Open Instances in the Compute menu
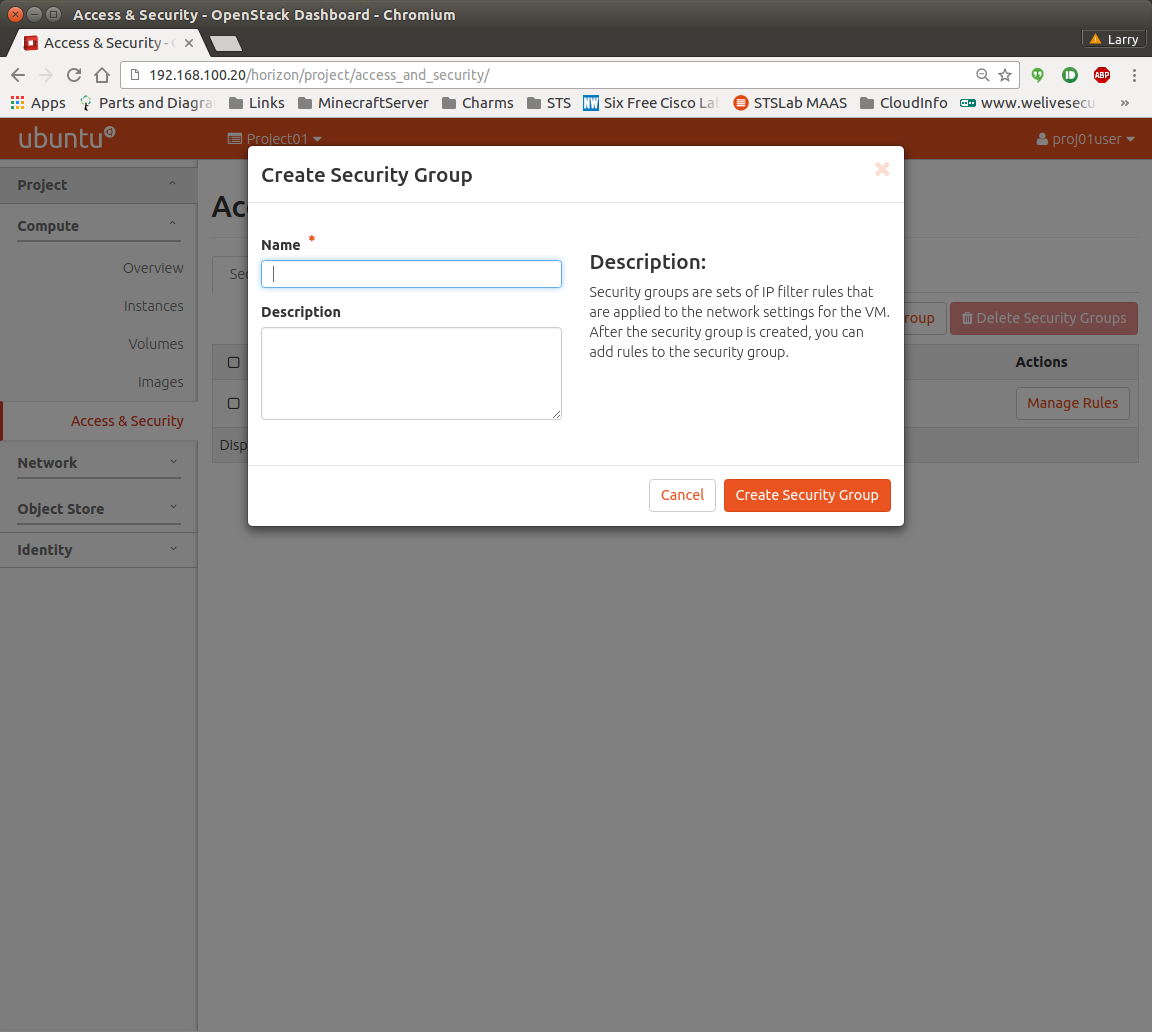 tap(153, 306)
